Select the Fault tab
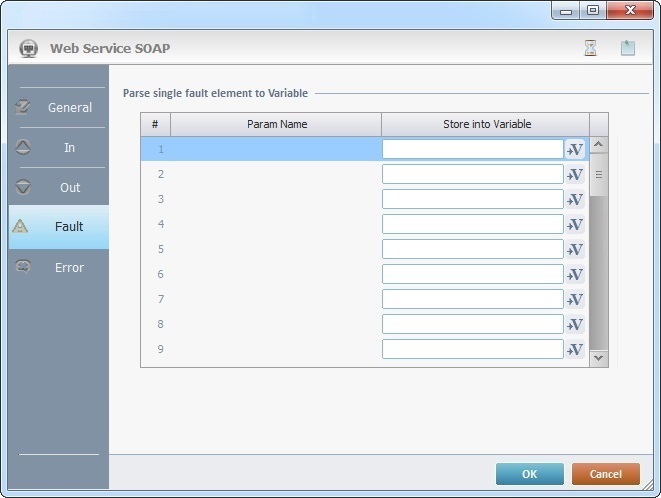The image size is (661, 498). point(59,227)
